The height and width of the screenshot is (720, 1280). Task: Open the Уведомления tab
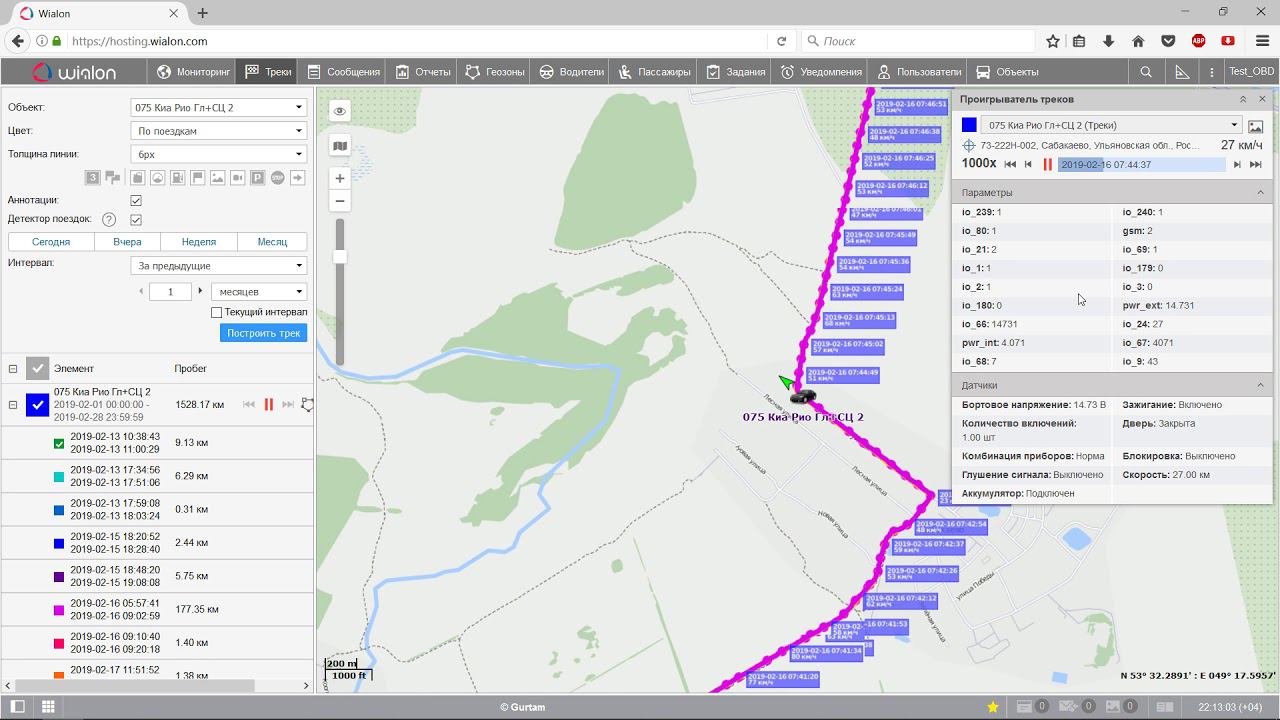coord(821,72)
